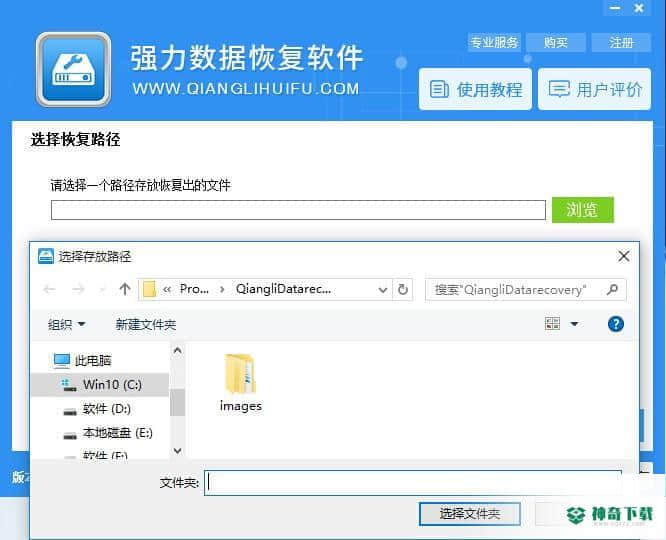666x540 pixels.
Task: Click the navigation pane scrollbar thumb
Action: click(177, 402)
